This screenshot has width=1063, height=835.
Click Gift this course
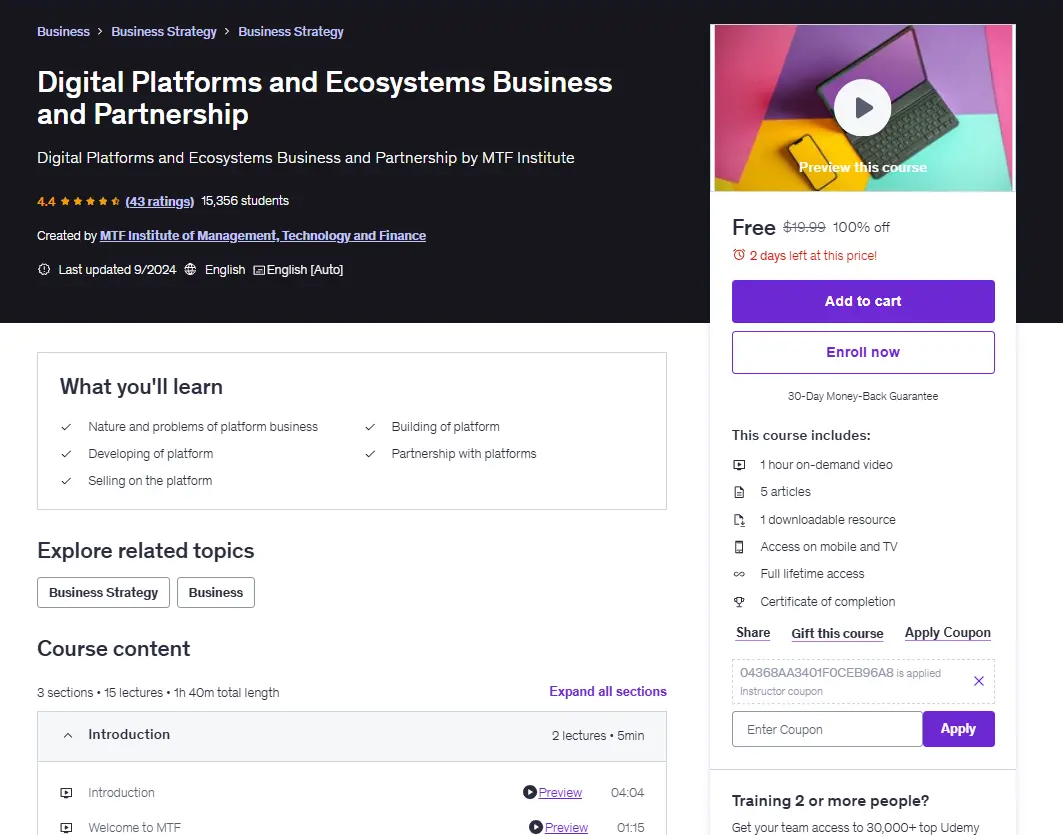[837, 633]
